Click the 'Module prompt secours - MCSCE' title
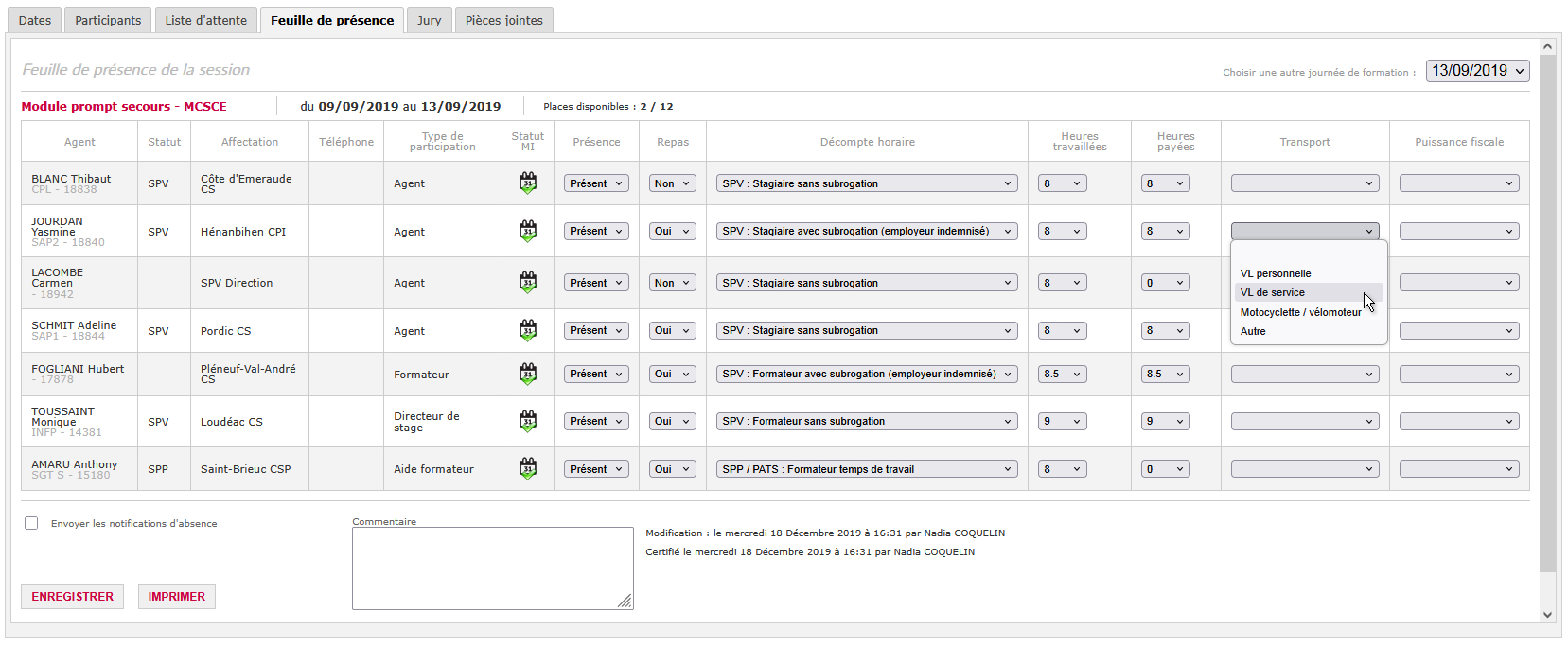This screenshot has height=646, width=1568. [x=124, y=106]
